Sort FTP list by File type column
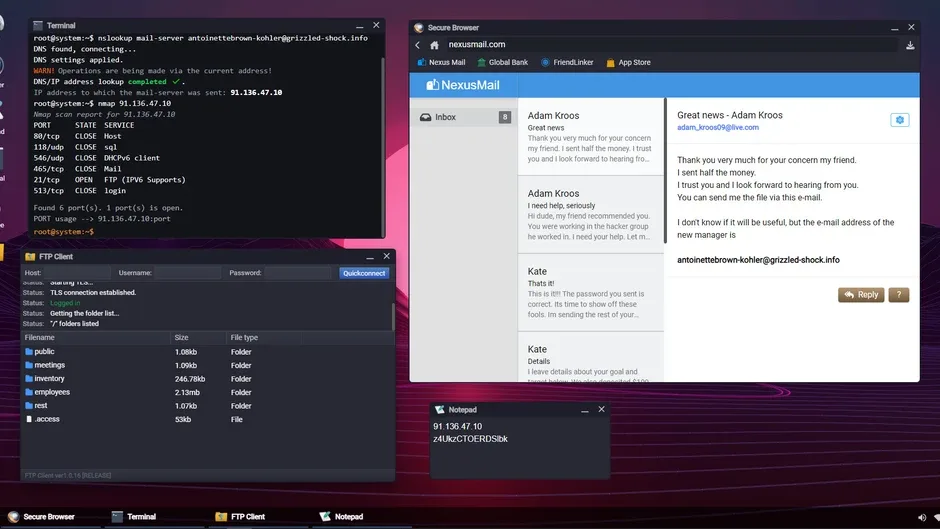940x529 pixels. click(x=264, y=338)
